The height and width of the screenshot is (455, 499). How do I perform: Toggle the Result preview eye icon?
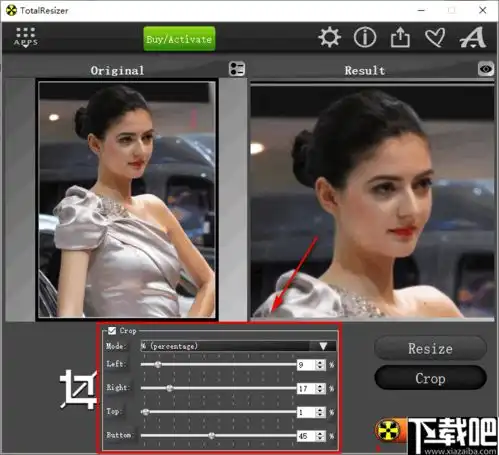[486, 69]
